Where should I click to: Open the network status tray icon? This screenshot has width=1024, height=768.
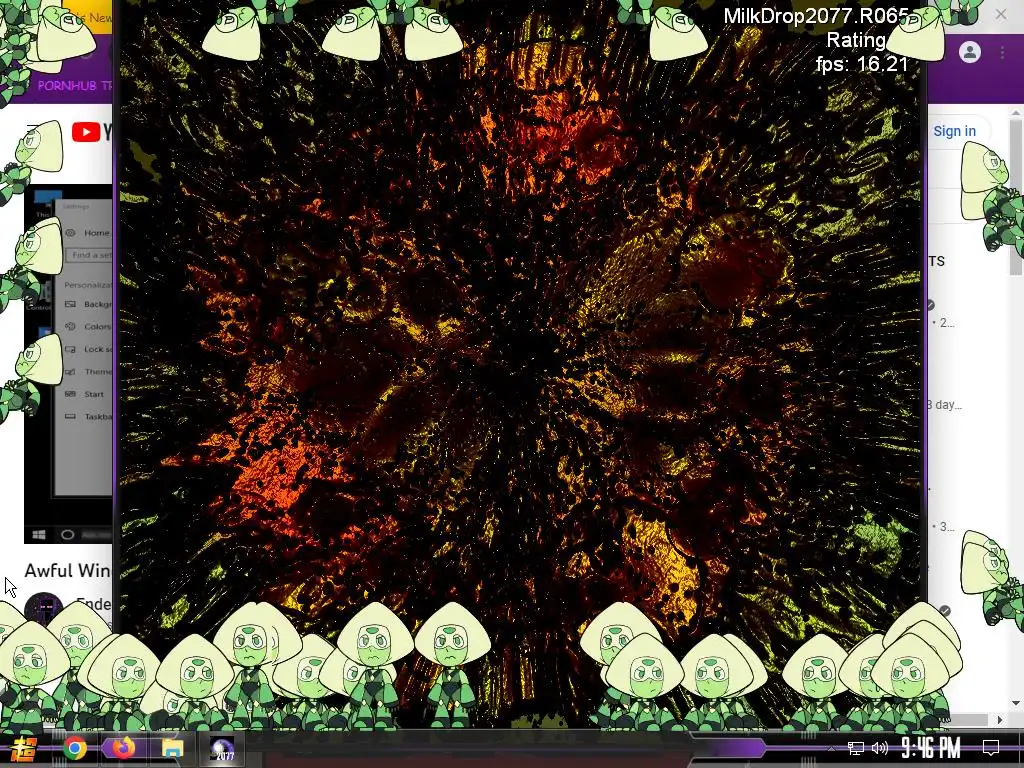(855, 748)
